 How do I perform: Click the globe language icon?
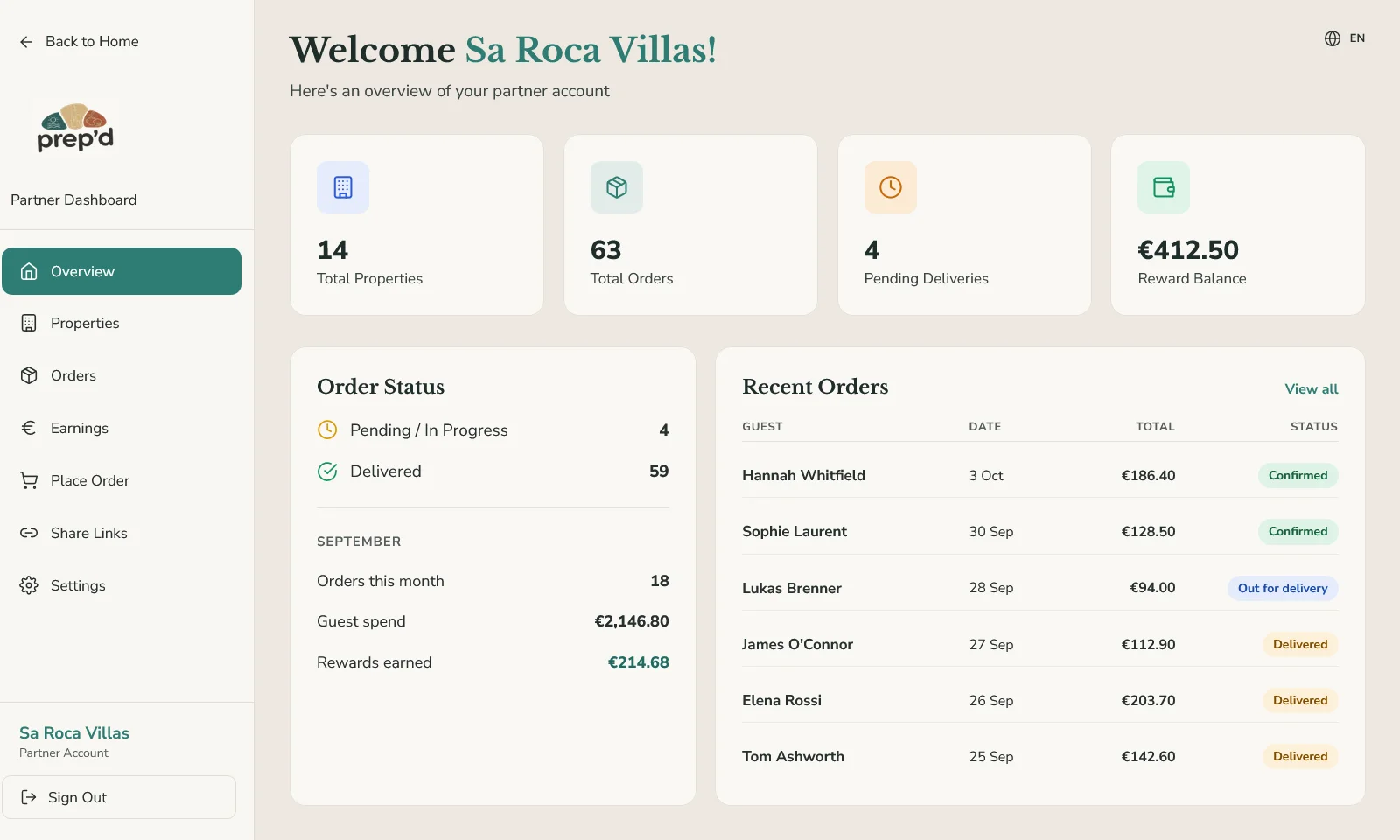click(x=1333, y=38)
